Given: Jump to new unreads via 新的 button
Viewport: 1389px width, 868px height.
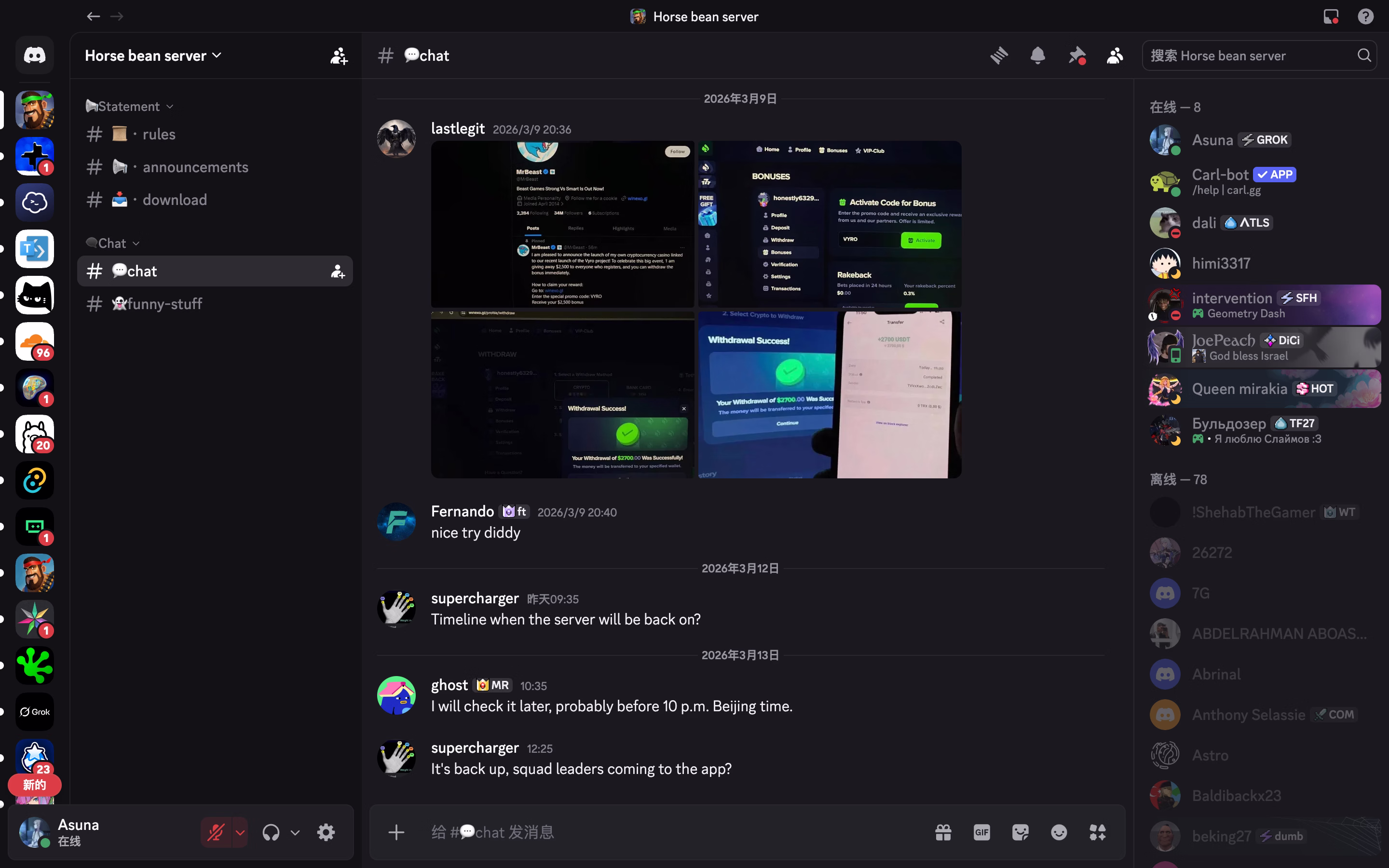Looking at the screenshot, I should [34, 785].
